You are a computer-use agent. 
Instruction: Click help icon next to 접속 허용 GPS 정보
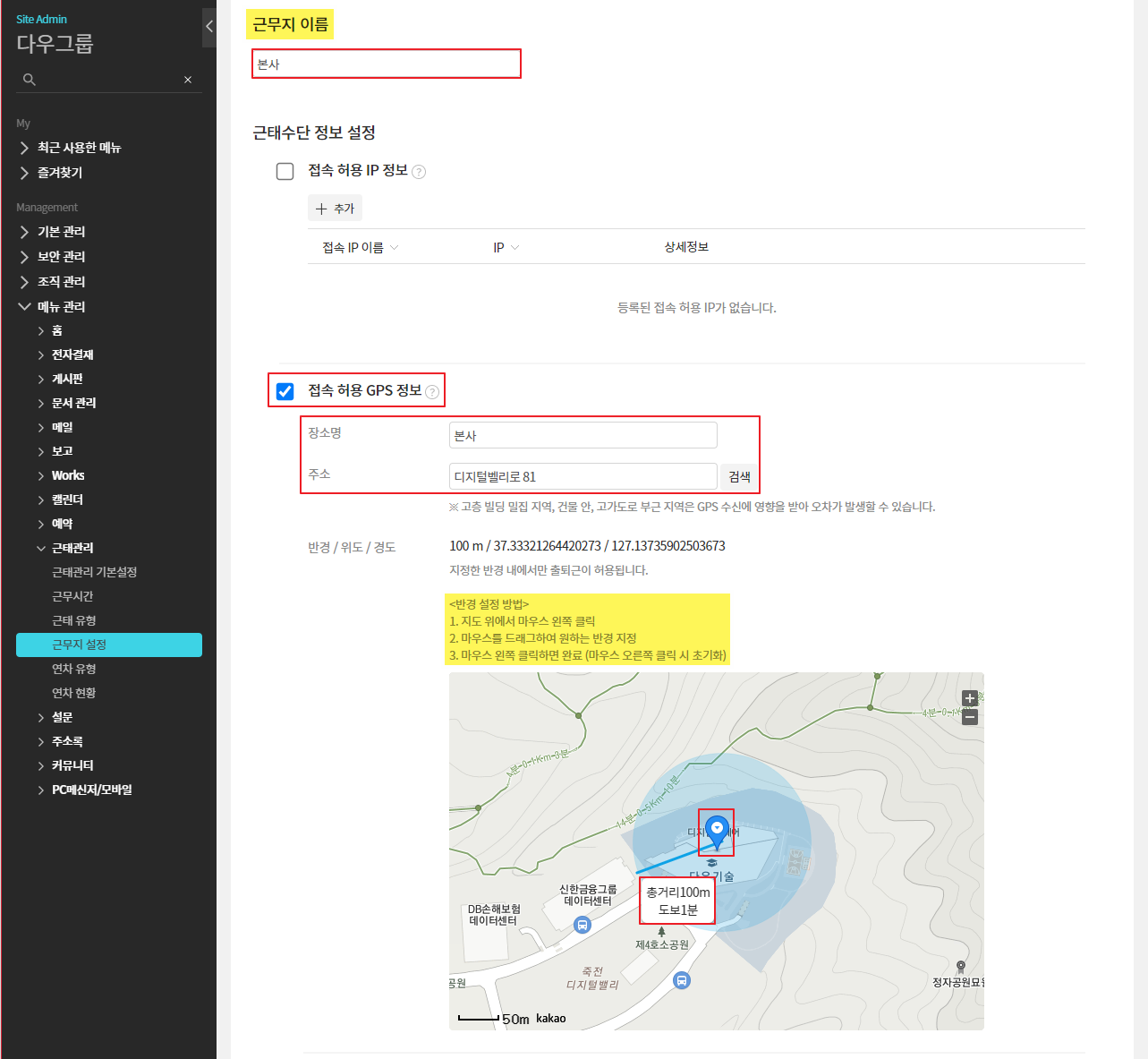(x=432, y=391)
